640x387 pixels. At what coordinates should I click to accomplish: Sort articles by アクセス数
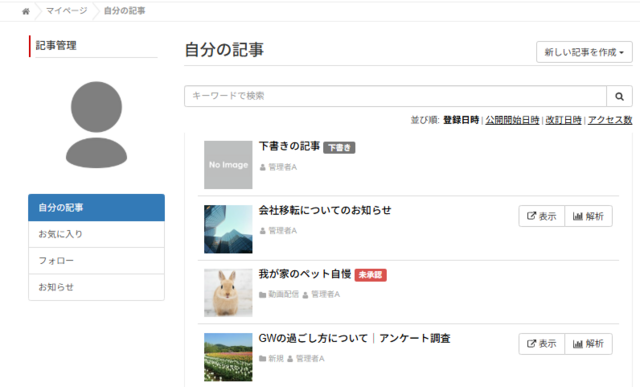click(x=610, y=120)
